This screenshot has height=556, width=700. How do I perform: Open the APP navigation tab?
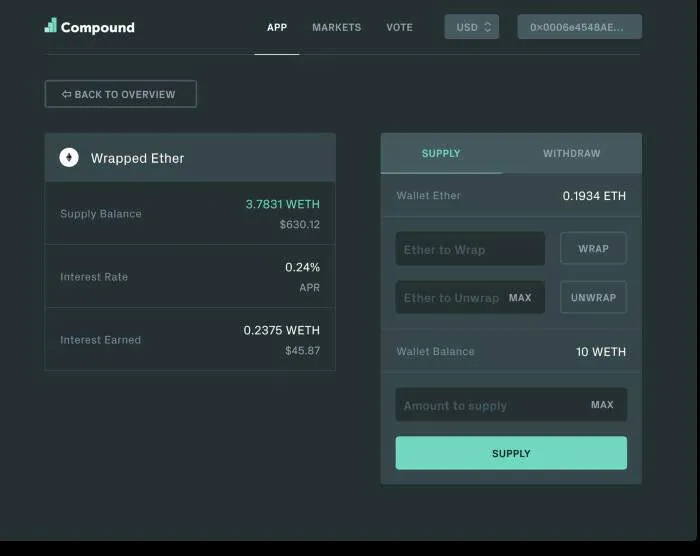[277, 27]
